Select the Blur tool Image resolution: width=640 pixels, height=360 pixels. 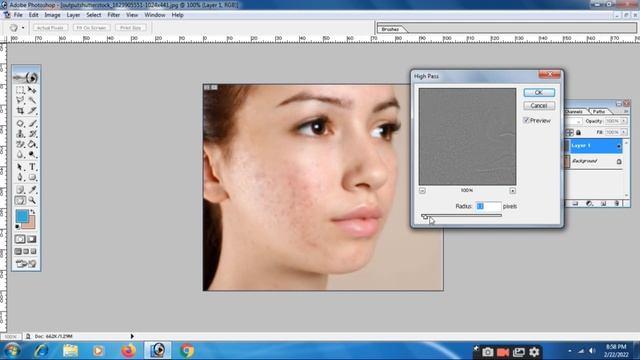[x=20, y=155]
